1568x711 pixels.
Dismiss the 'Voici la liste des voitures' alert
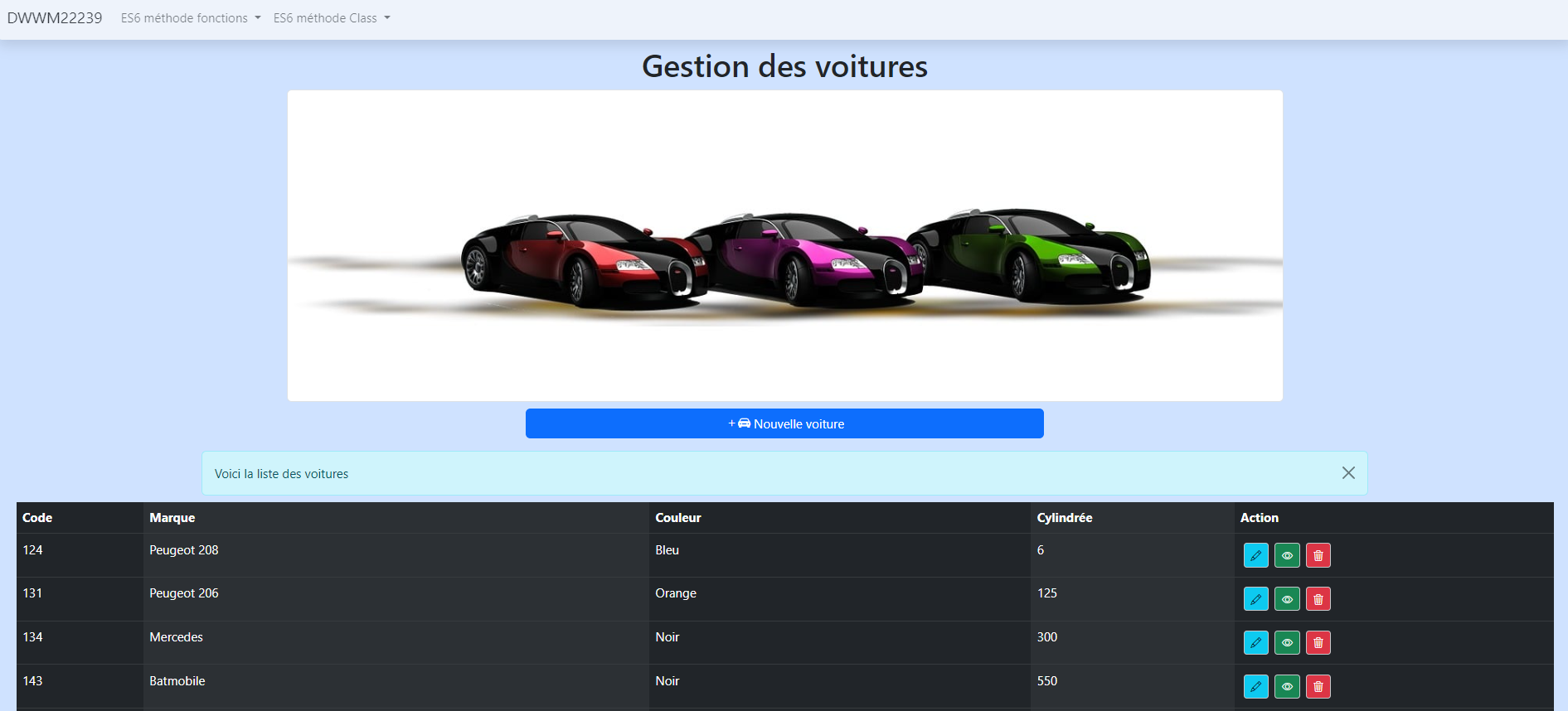(x=1348, y=472)
